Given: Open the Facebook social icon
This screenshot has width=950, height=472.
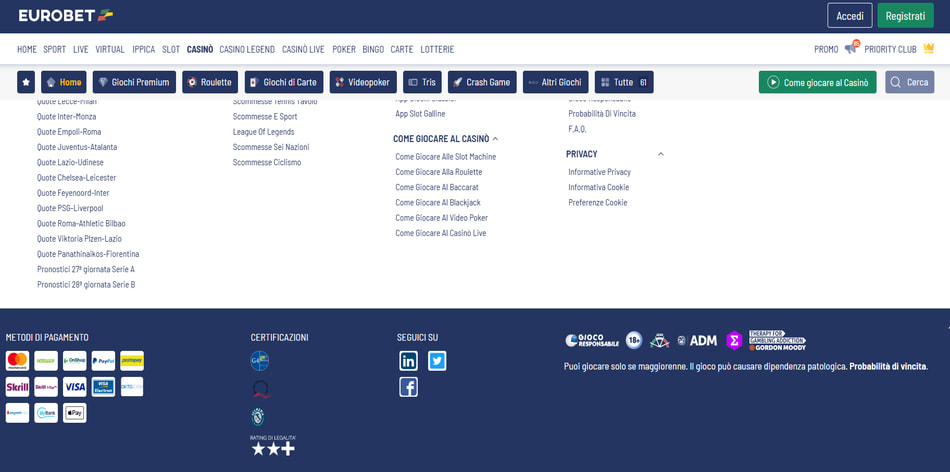Looking at the screenshot, I should coord(408,387).
